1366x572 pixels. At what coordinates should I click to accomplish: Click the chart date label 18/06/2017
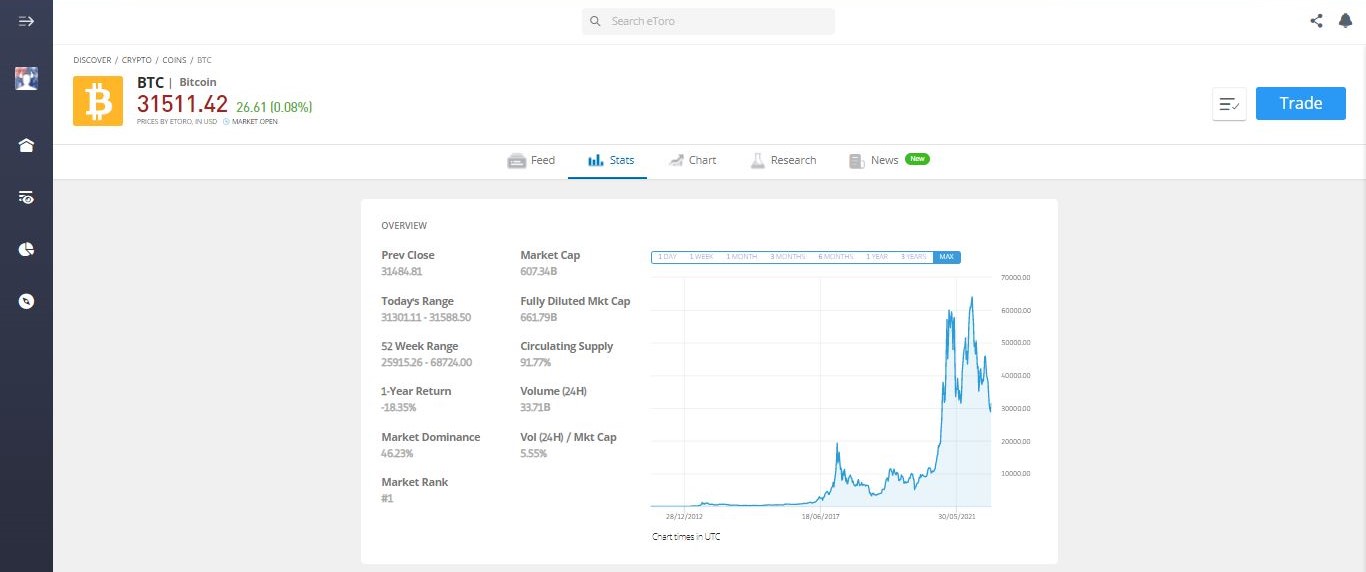tap(820, 517)
